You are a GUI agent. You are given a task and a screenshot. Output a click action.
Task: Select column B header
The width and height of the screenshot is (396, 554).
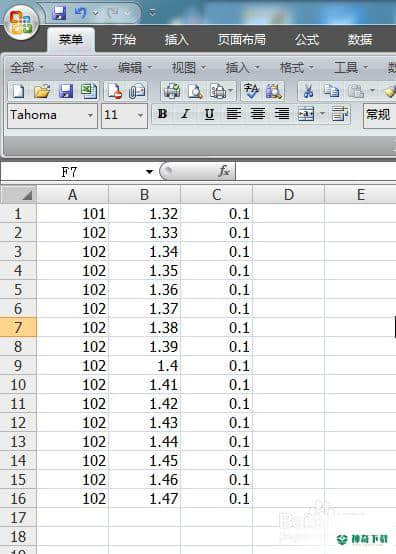point(144,194)
